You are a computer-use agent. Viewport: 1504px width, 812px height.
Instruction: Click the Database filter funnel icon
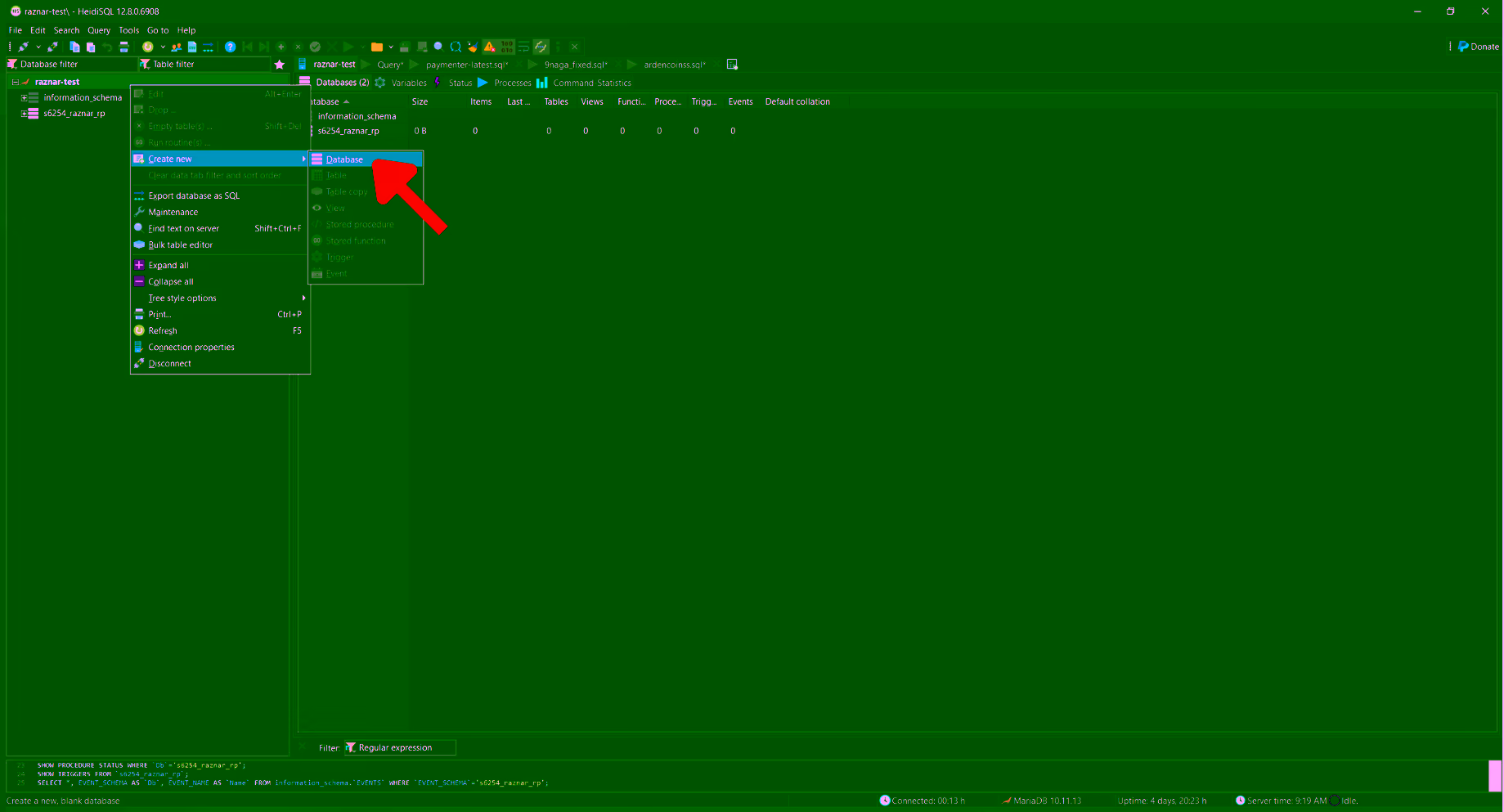(12, 64)
